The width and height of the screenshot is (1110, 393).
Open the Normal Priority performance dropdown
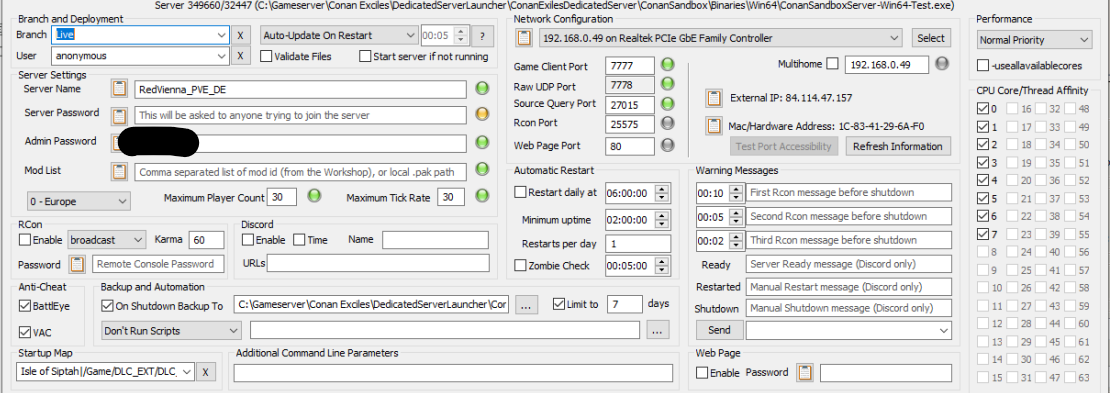tap(1034, 40)
